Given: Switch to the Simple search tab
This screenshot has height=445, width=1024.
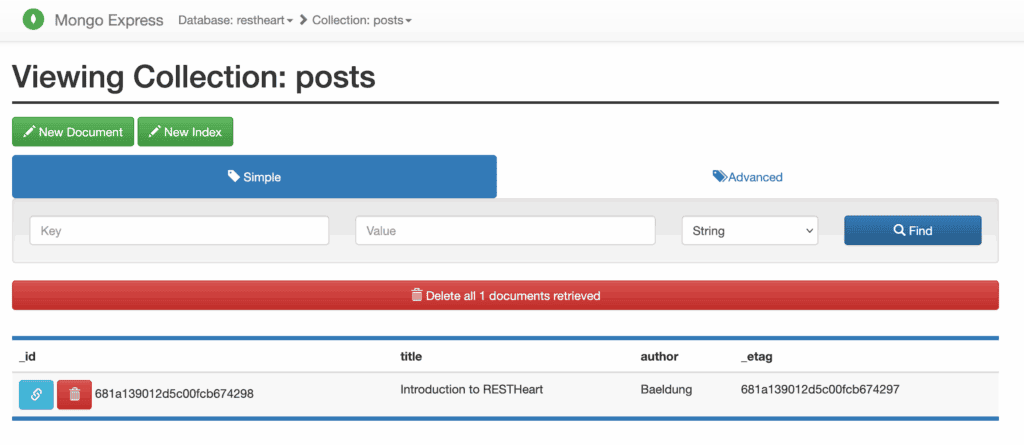Looking at the screenshot, I should click(x=254, y=177).
